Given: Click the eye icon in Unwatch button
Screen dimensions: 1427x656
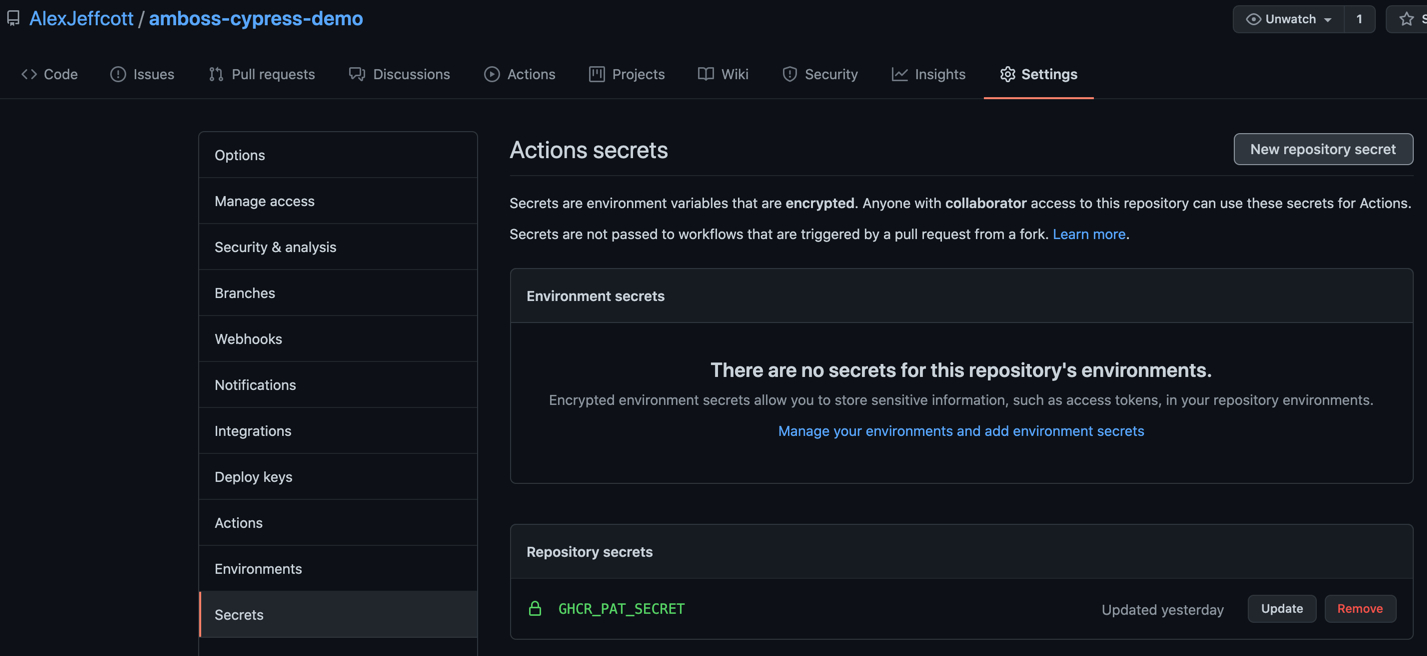Looking at the screenshot, I should point(1253,19).
